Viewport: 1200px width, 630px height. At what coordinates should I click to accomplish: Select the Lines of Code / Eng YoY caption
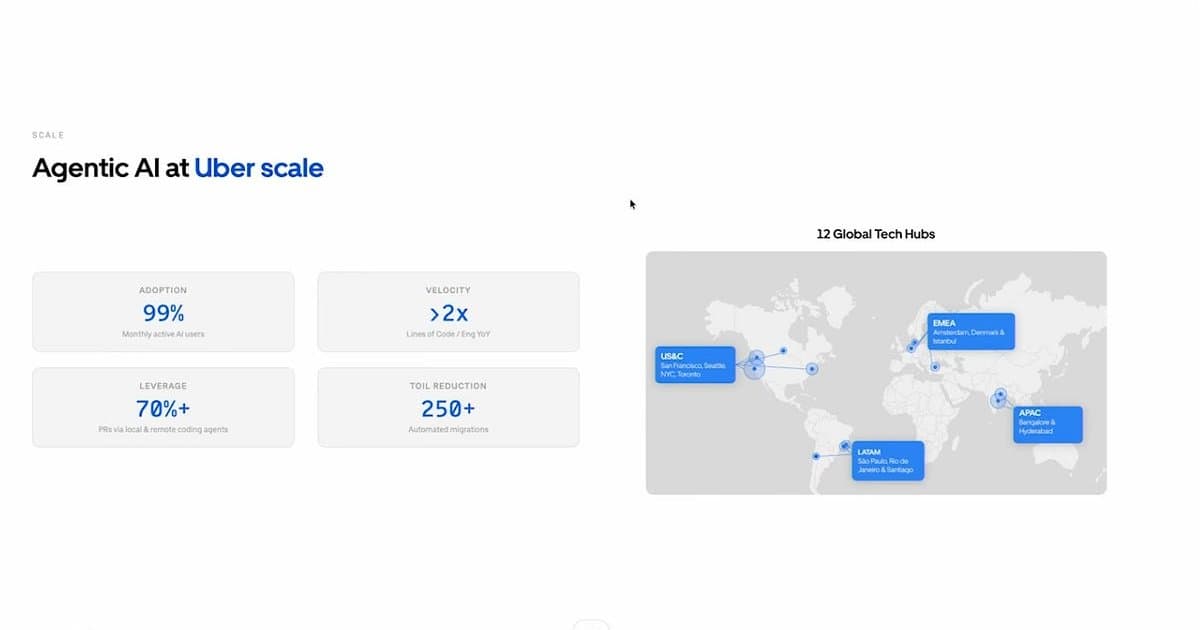click(x=448, y=334)
